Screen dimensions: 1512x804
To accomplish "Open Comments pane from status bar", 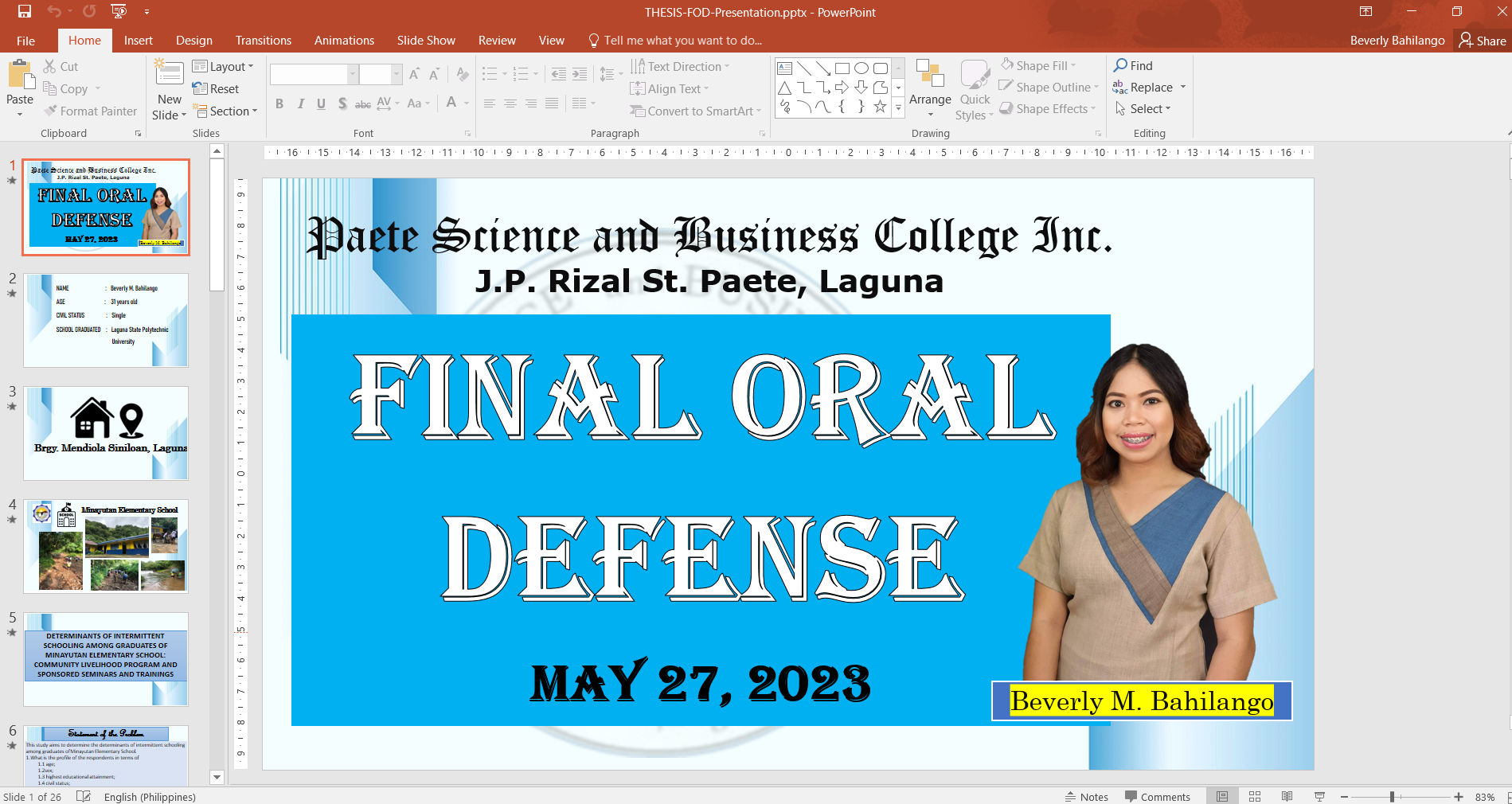I will [1157, 797].
